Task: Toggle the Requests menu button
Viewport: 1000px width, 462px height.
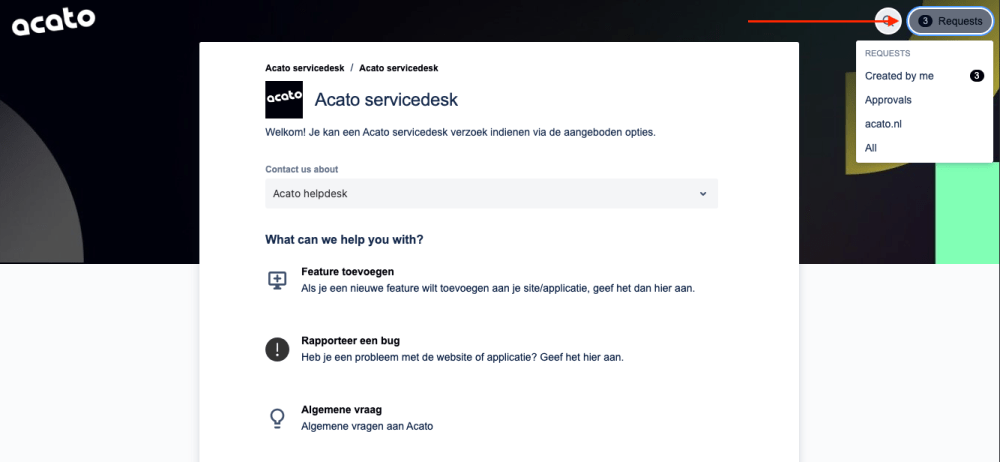Action: (x=950, y=21)
